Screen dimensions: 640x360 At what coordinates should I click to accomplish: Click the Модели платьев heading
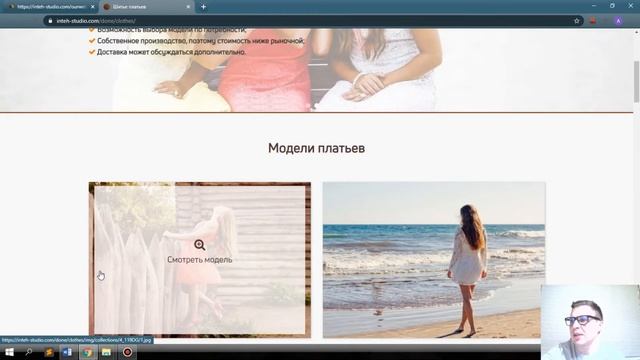[316, 148]
